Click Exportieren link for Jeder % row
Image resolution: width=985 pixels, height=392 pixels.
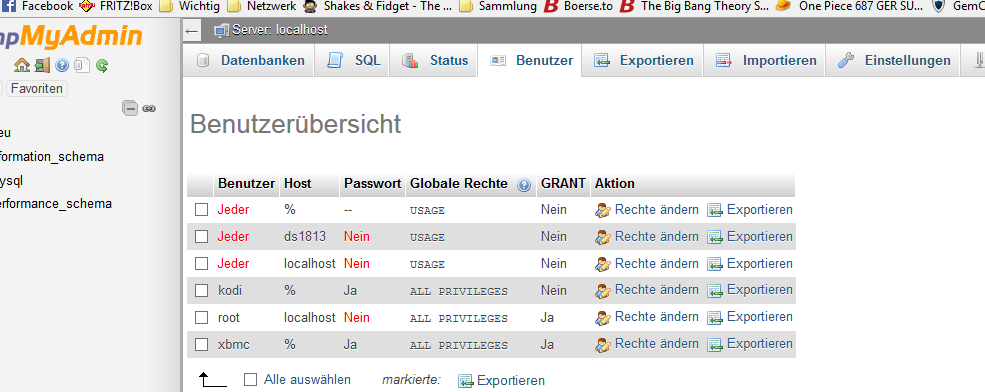pyautogui.click(x=750, y=210)
